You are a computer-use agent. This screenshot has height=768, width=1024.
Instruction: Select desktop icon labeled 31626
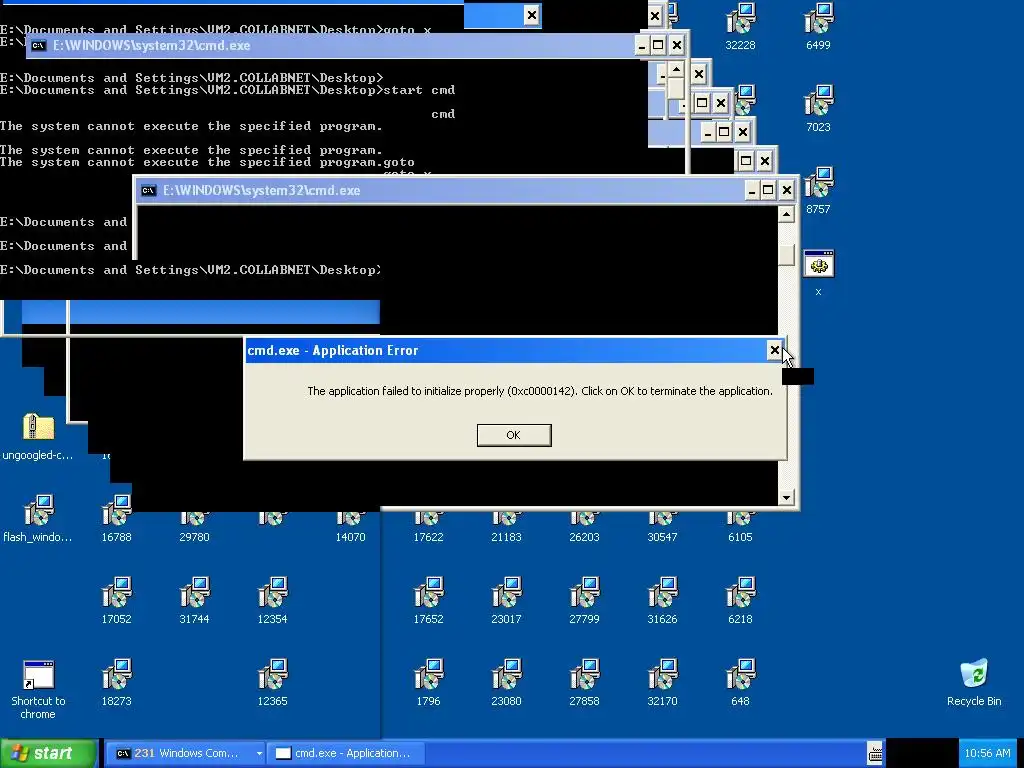click(662, 601)
